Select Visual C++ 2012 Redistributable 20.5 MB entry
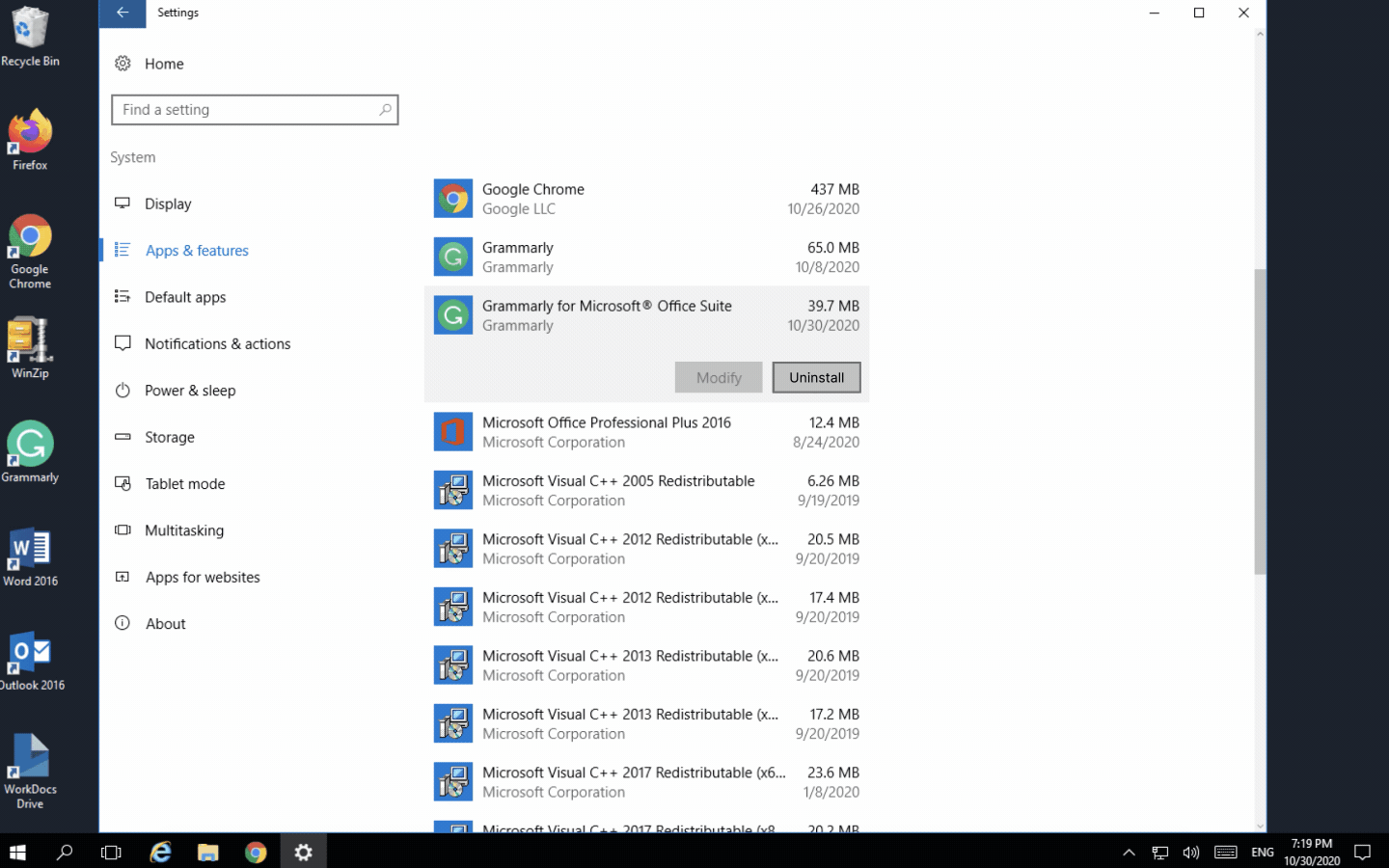 (x=646, y=549)
